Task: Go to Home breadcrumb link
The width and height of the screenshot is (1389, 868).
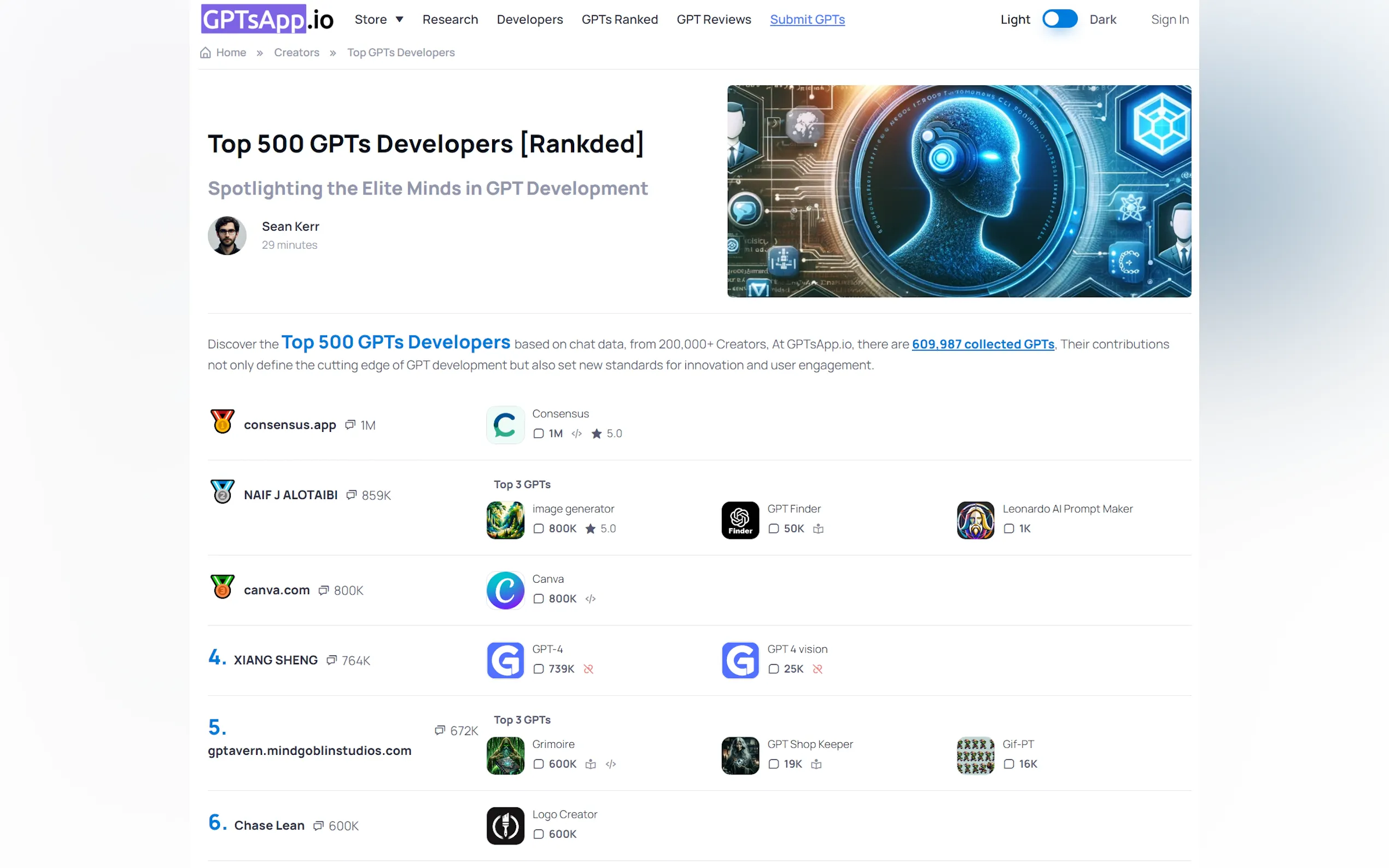Action: pyautogui.click(x=231, y=53)
